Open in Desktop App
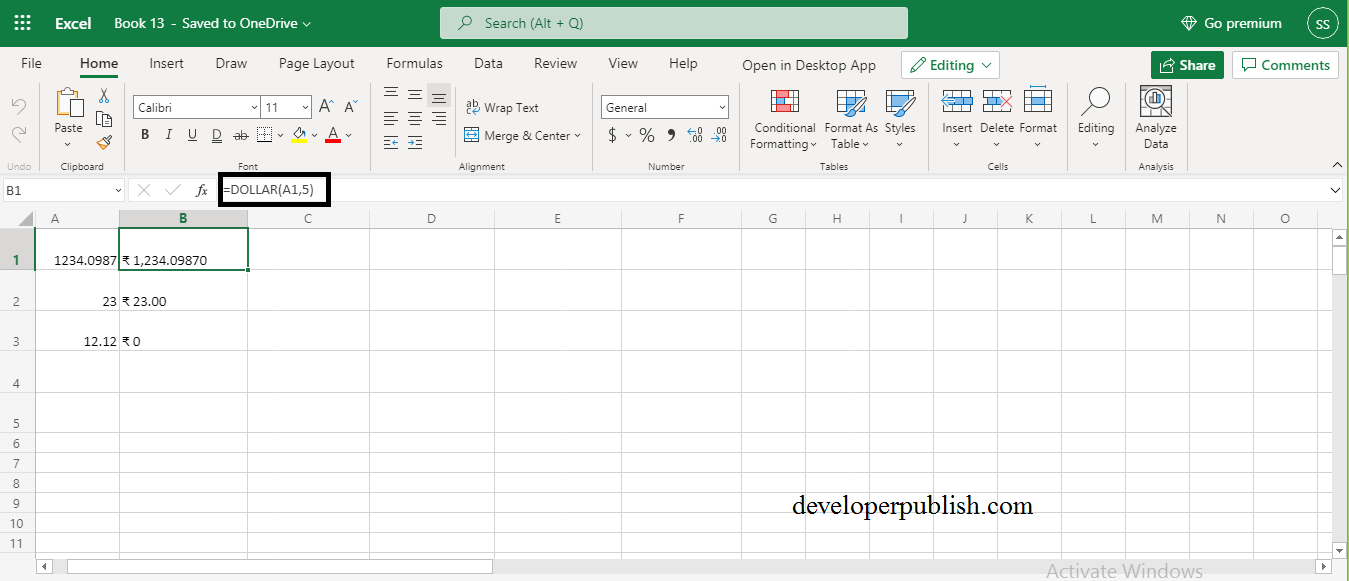The height and width of the screenshot is (581, 1349). tap(809, 64)
